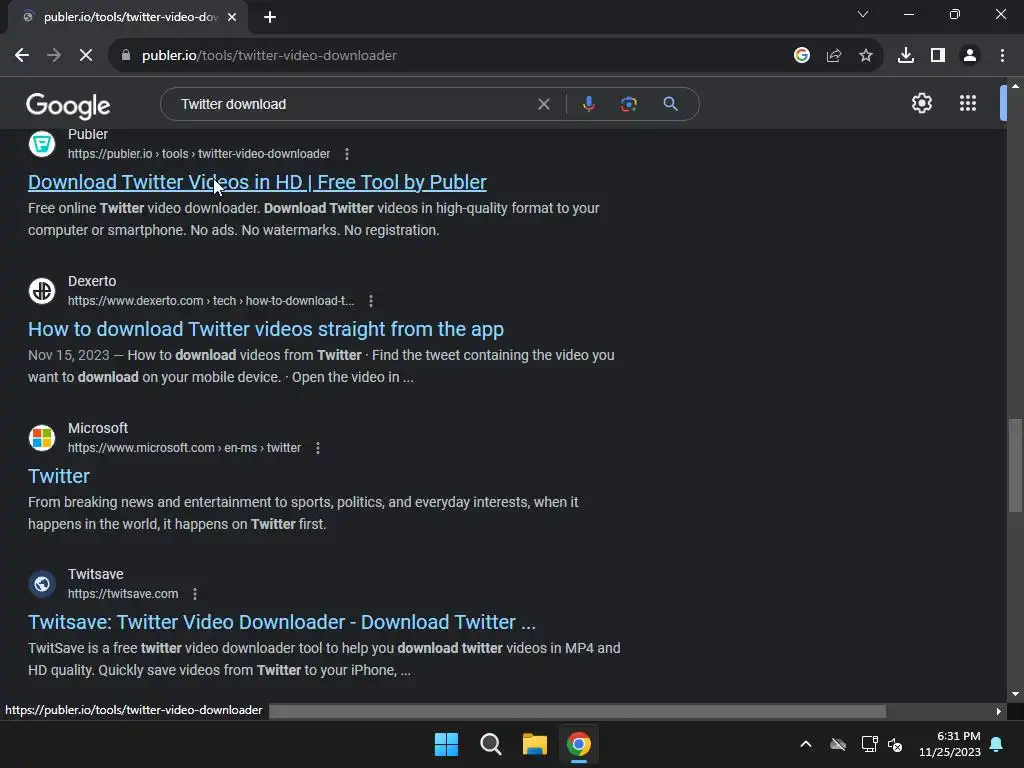Viewport: 1024px width, 768px height.
Task: Click the scroll right arrow
Action: pyautogui.click(x=999, y=711)
